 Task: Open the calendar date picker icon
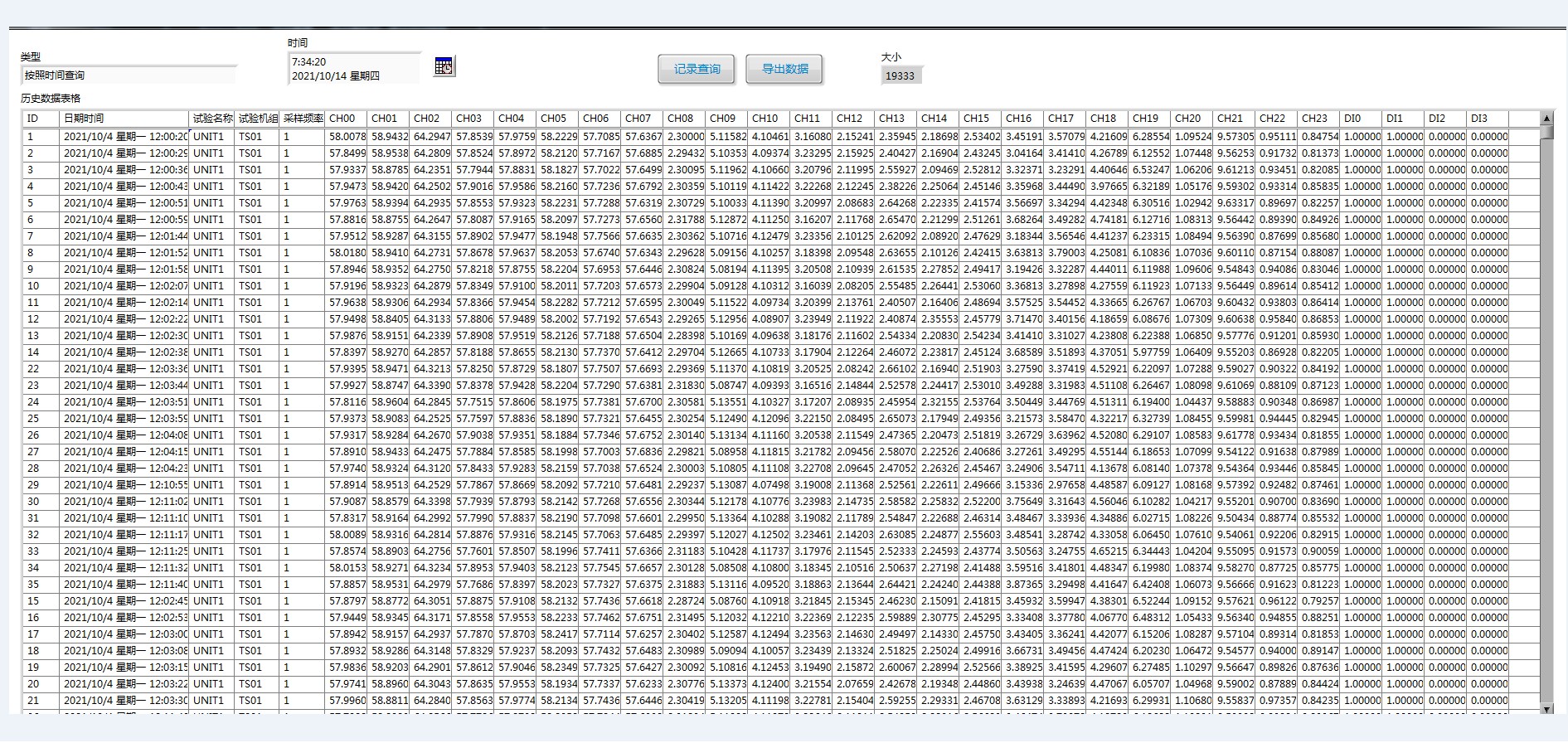tap(444, 66)
